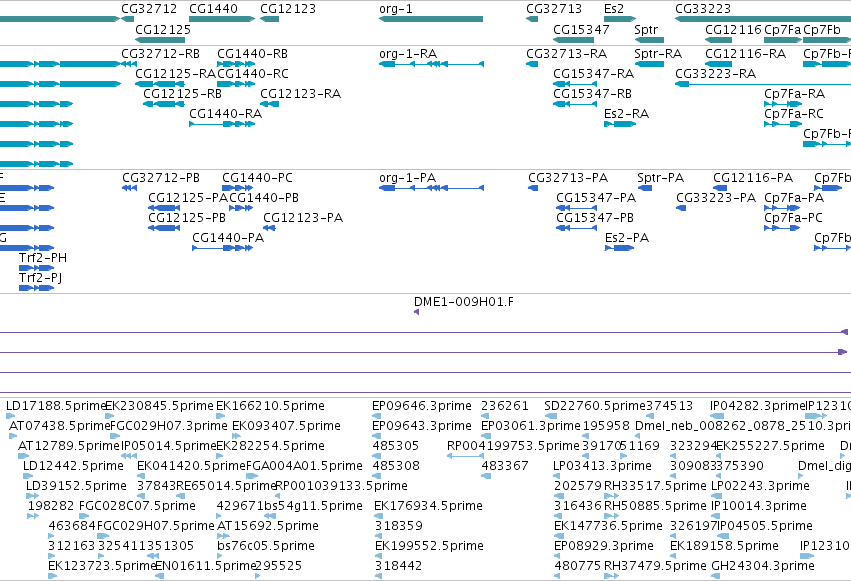The width and height of the screenshot is (851, 581).
Task: Click the Cp7Fa gene label
Action: 783,29
